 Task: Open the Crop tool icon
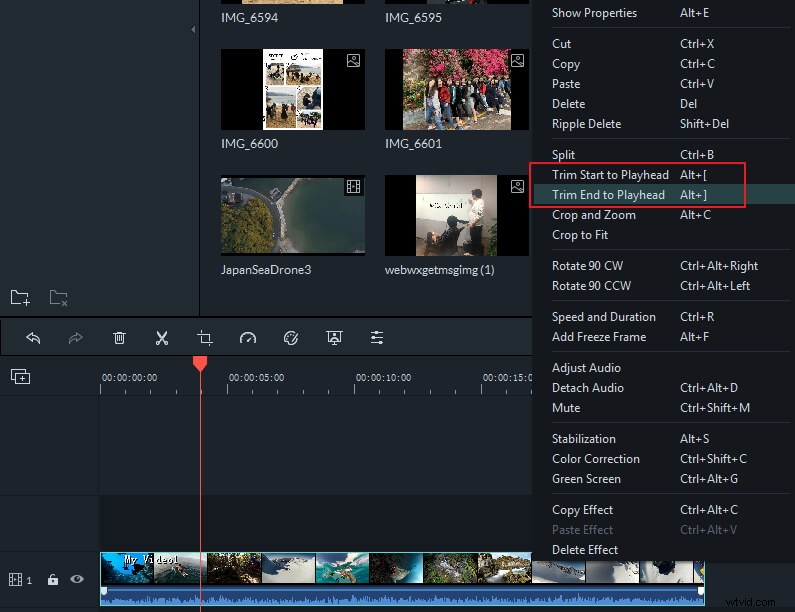pos(205,338)
